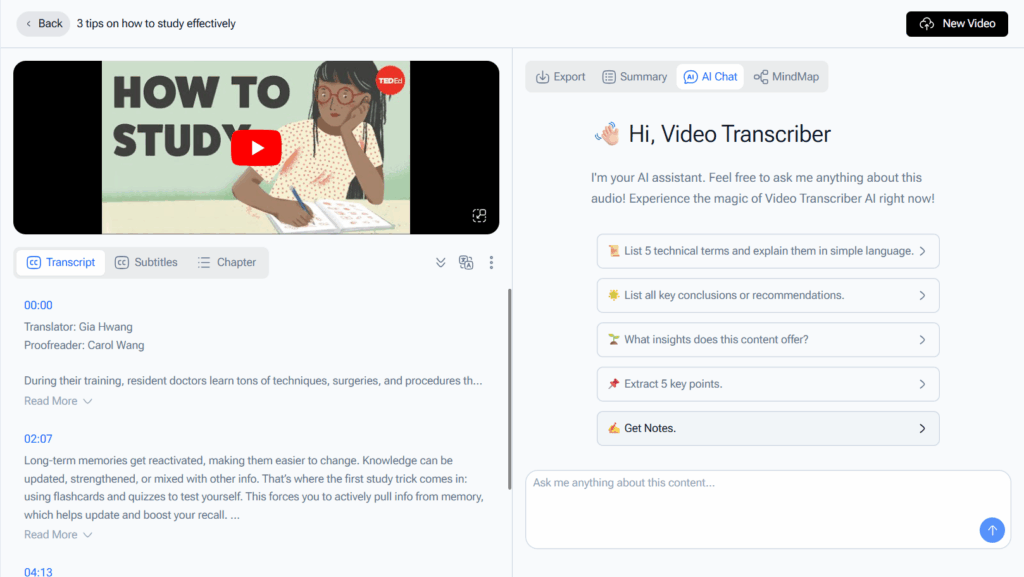Click the picture-in-picture icon on the video
1024x577 pixels.
479,215
